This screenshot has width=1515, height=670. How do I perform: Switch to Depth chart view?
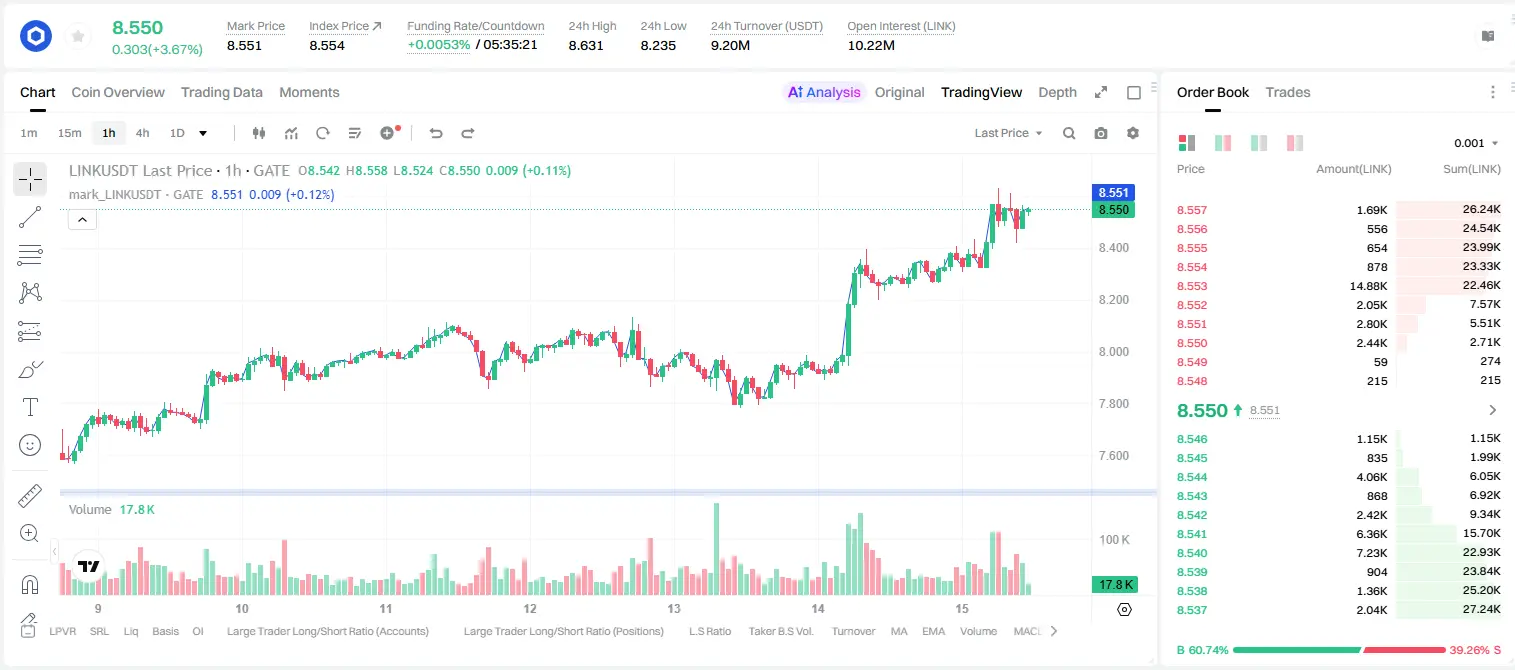click(1057, 92)
